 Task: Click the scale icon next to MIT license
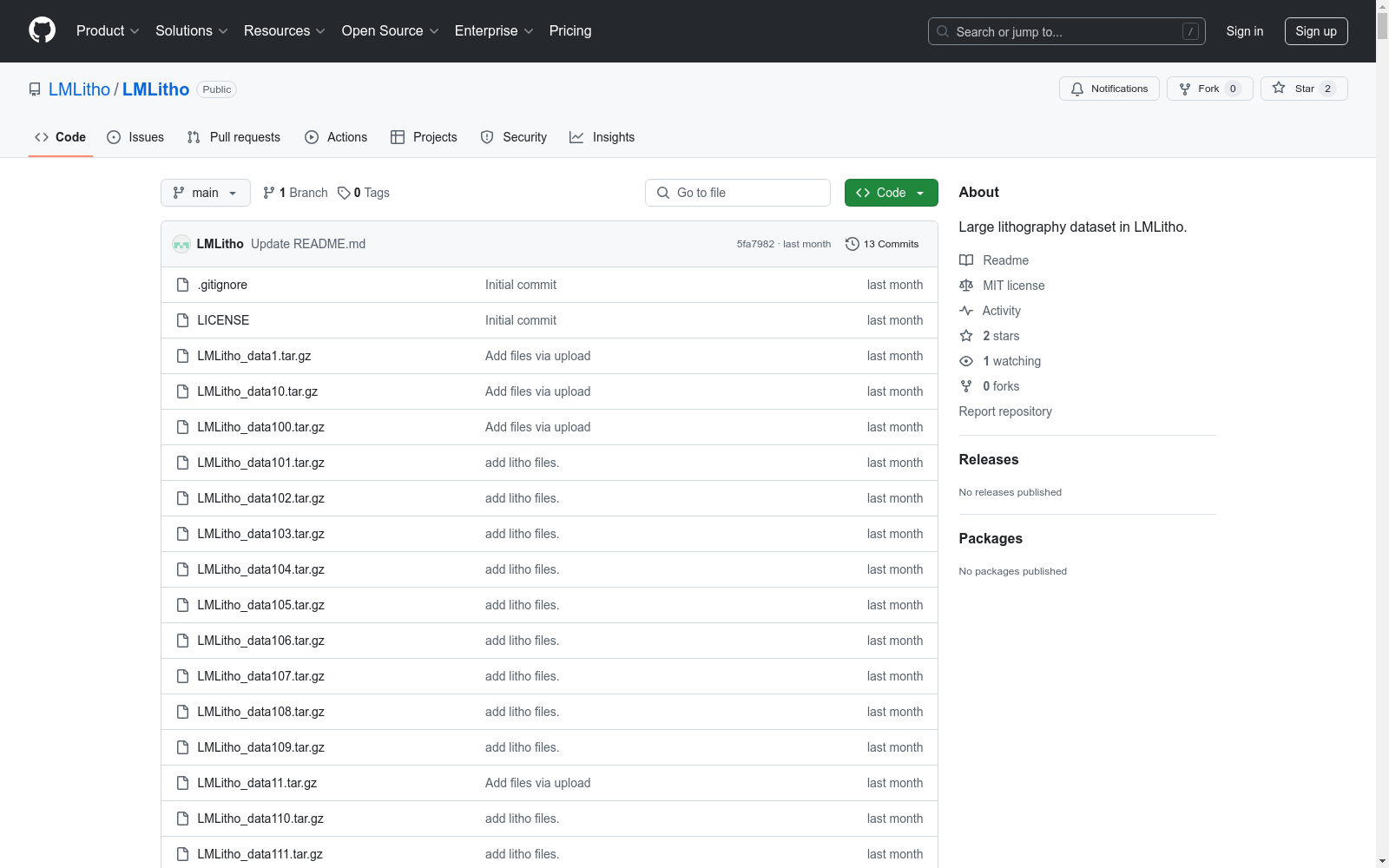coord(966,286)
